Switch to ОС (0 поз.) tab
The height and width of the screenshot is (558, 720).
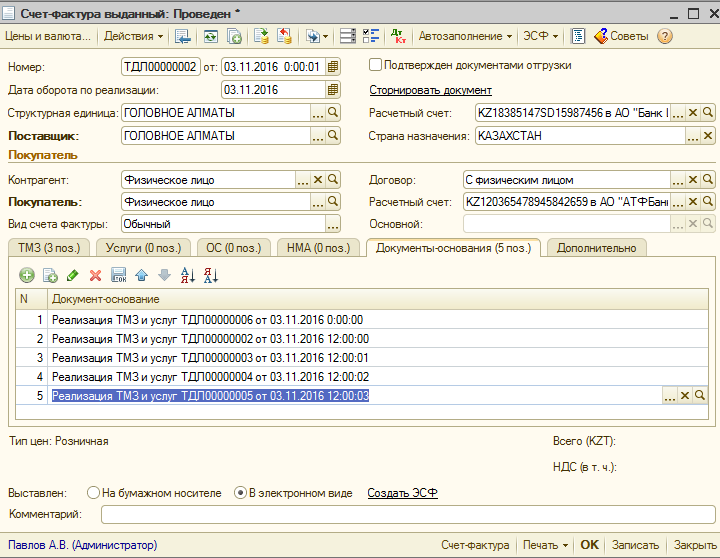233,248
